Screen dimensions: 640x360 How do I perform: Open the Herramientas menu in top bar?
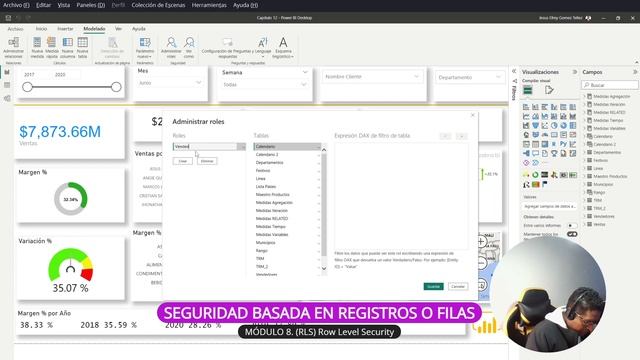click(209, 5)
